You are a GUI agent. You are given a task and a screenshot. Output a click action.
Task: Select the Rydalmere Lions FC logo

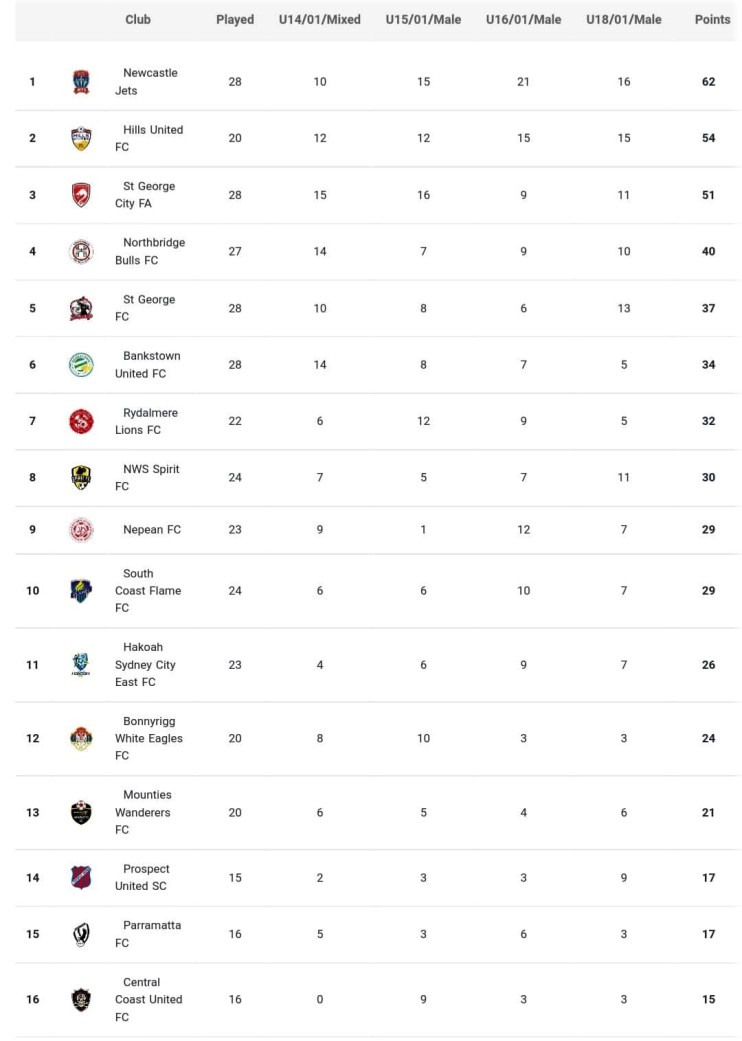(81, 421)
